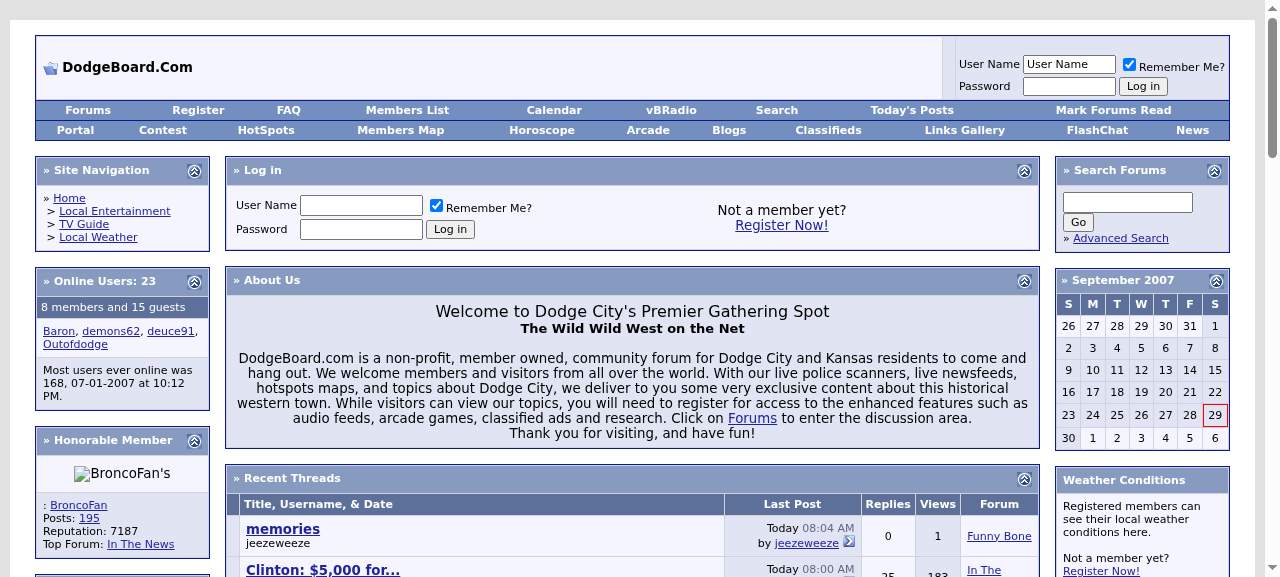Open the FlashChat menu item

pyautogui.click(x=1097, y=130)
